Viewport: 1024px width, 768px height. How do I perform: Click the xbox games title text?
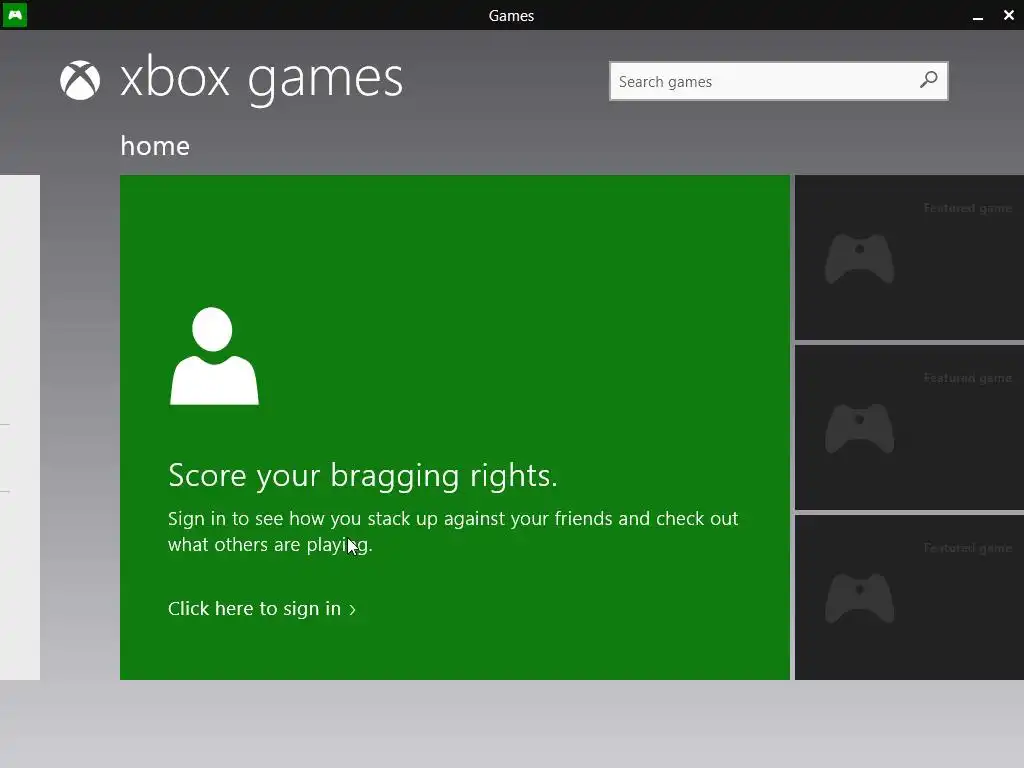[x=261, y=80]
